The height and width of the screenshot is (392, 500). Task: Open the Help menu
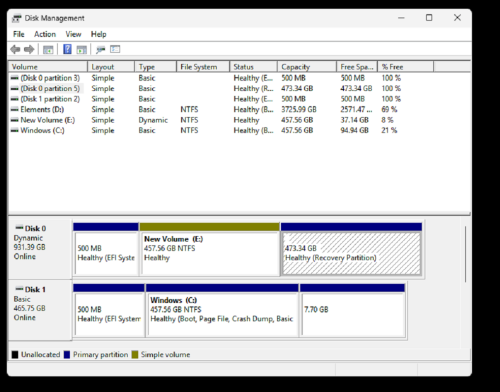[99, 34]
